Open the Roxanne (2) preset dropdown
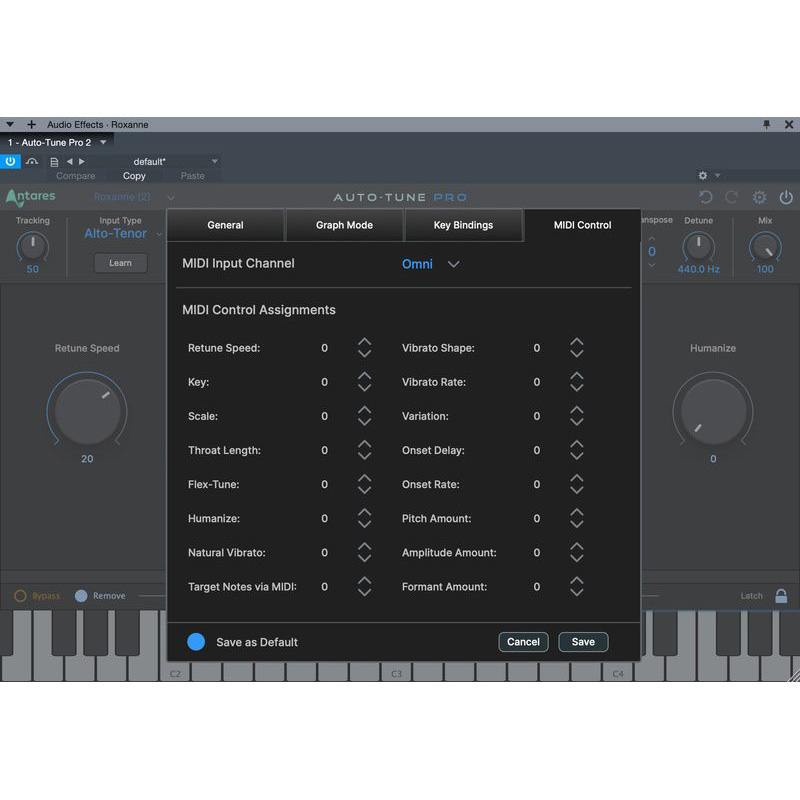 134,197
